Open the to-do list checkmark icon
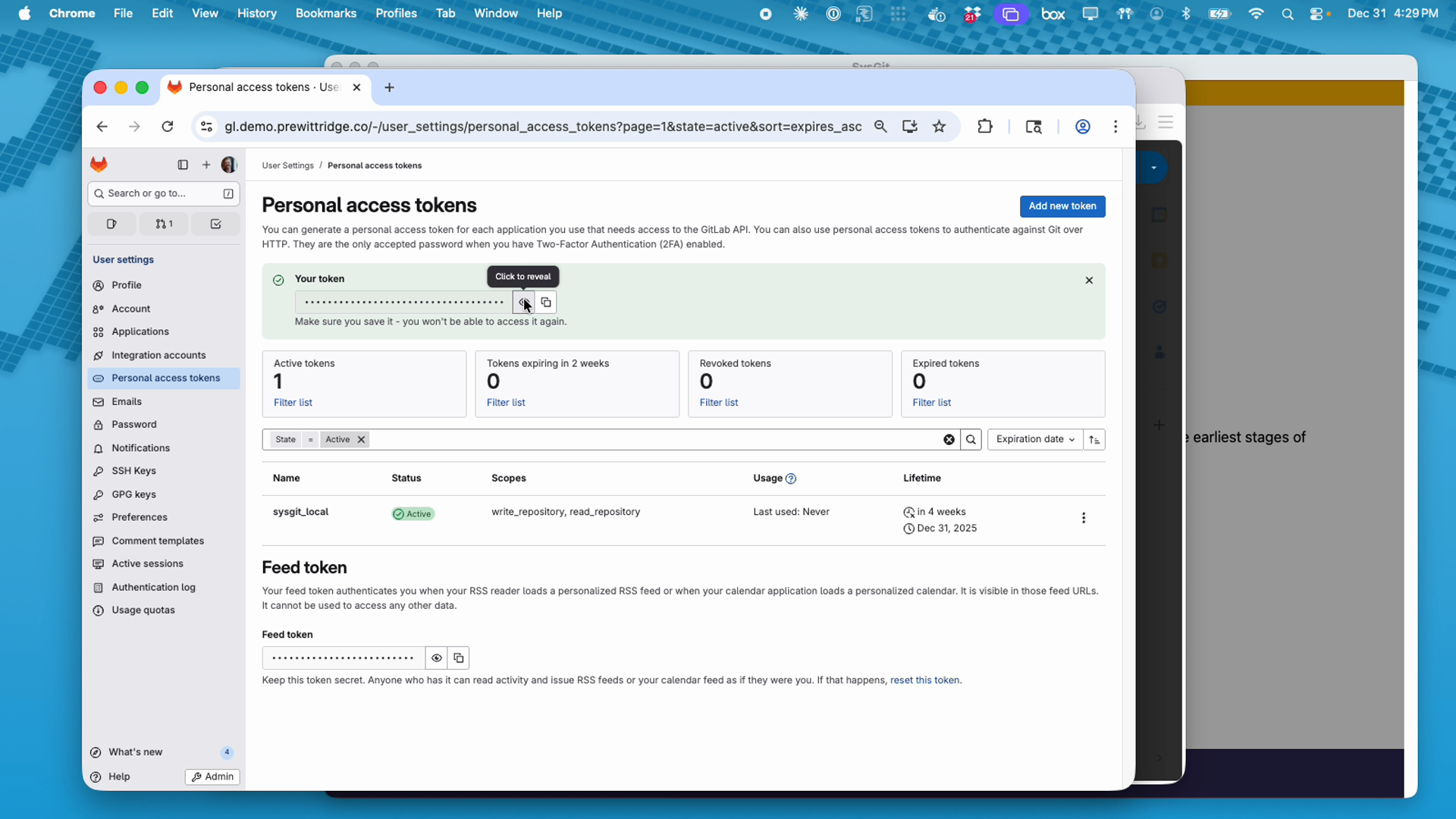 (x=216, y=224)
